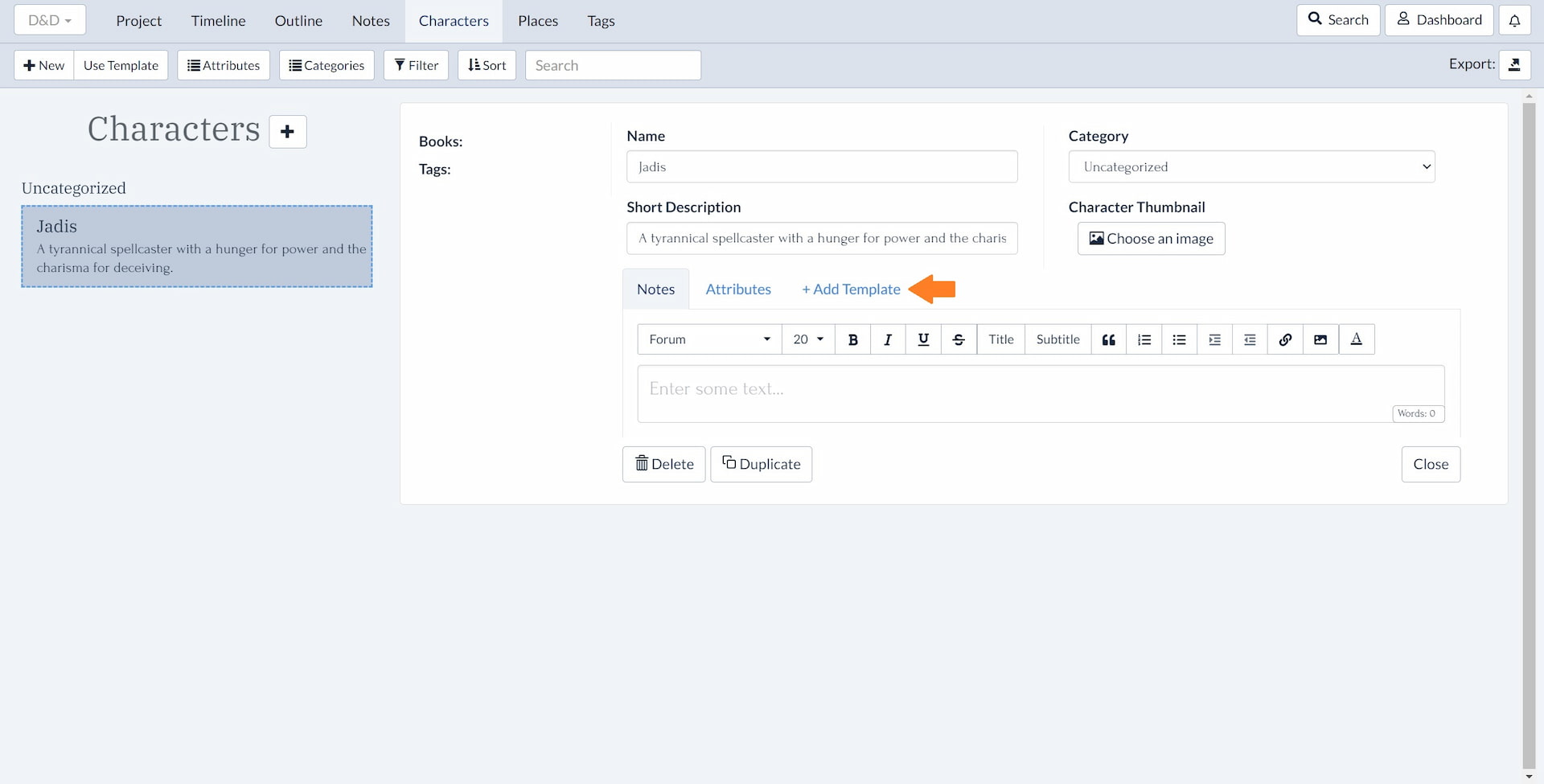The image size is (1544, 784).
Task: Open the D&D project dropdown
Action: click(x=50, y=20)
